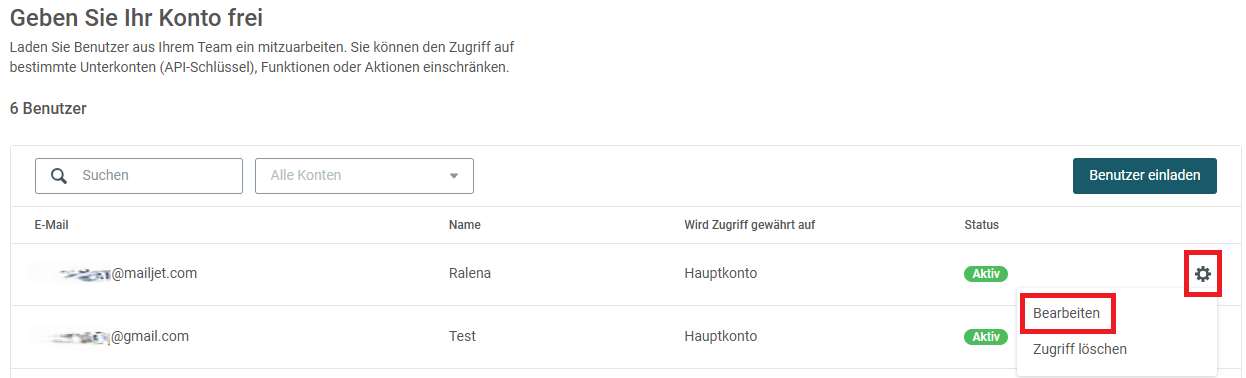Open the gear settings icon for Ralena
1246x378 pixels.
tap(1202, 274)
